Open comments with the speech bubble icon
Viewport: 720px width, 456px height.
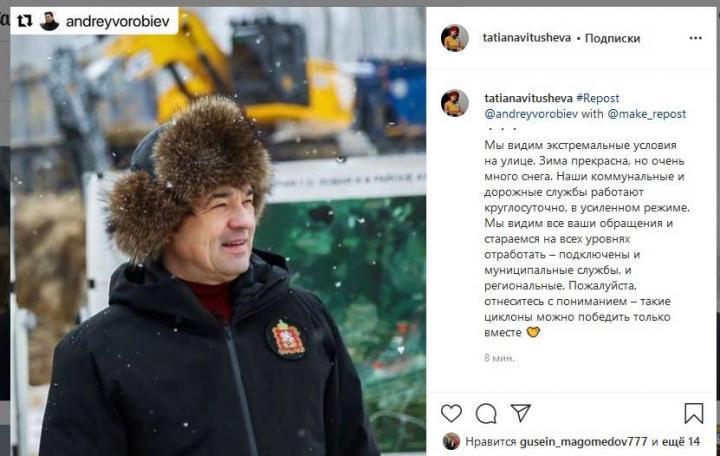pyautogui.click(x=486, y=413)
